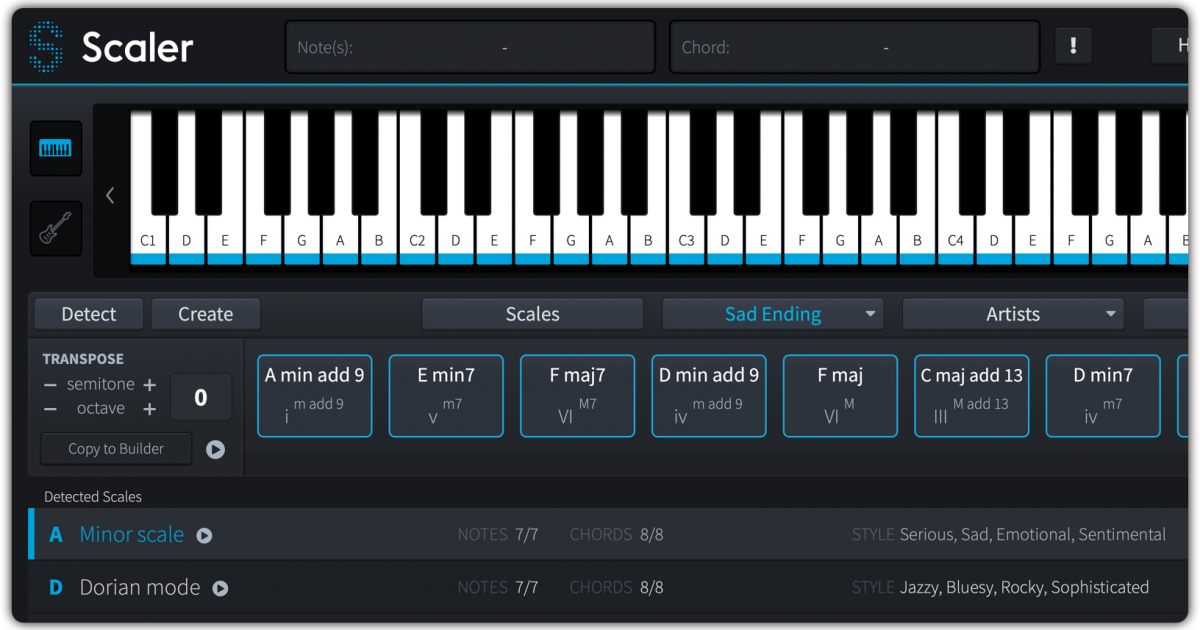Increase semitone transpose with plus

coord(150,385)
